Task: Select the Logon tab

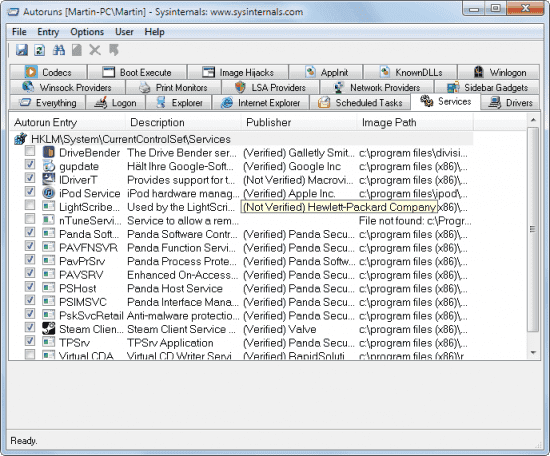Action: [x=115, y=103]
